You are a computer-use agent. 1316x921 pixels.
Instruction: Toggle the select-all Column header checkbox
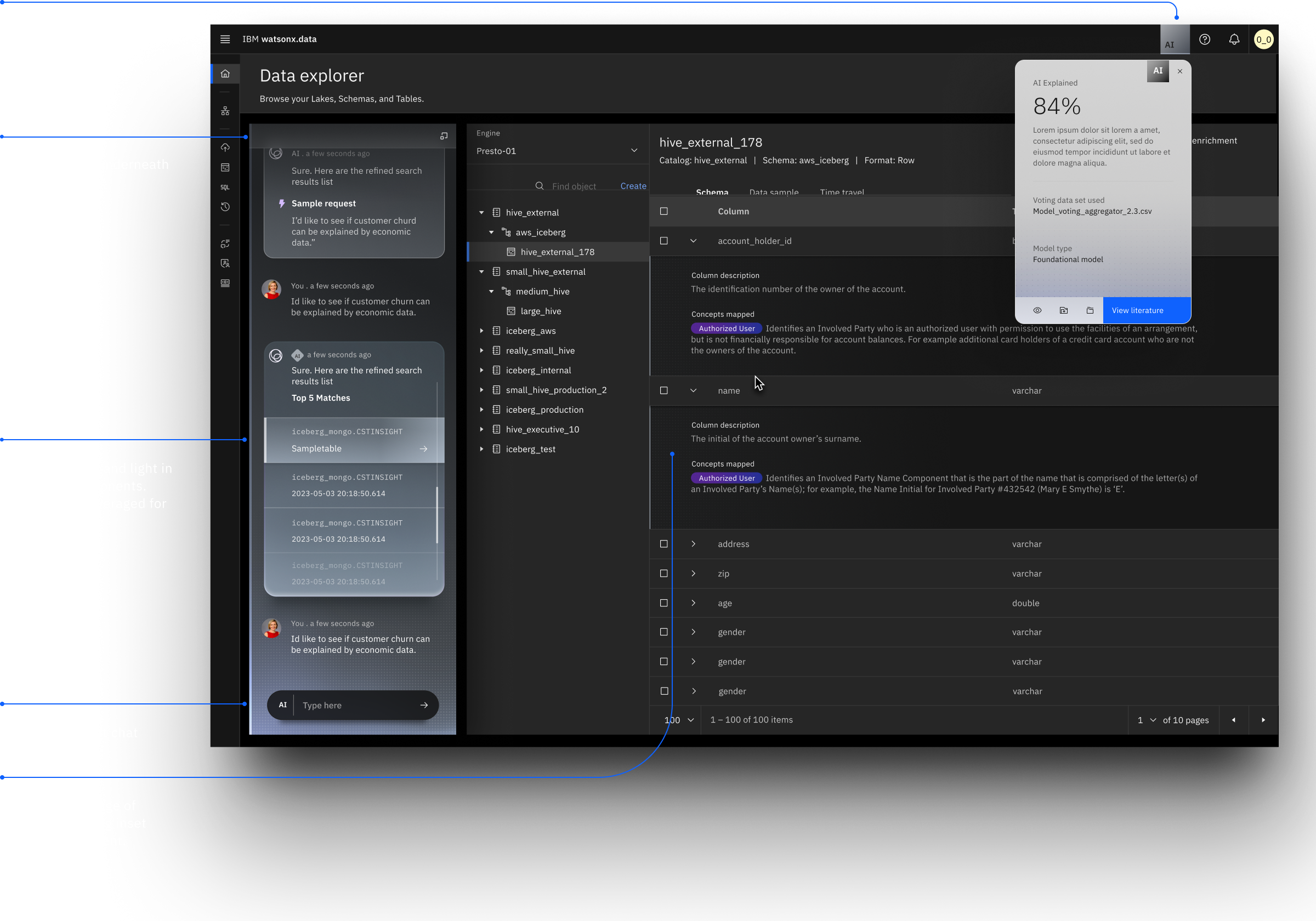click(x=663, y=212)
